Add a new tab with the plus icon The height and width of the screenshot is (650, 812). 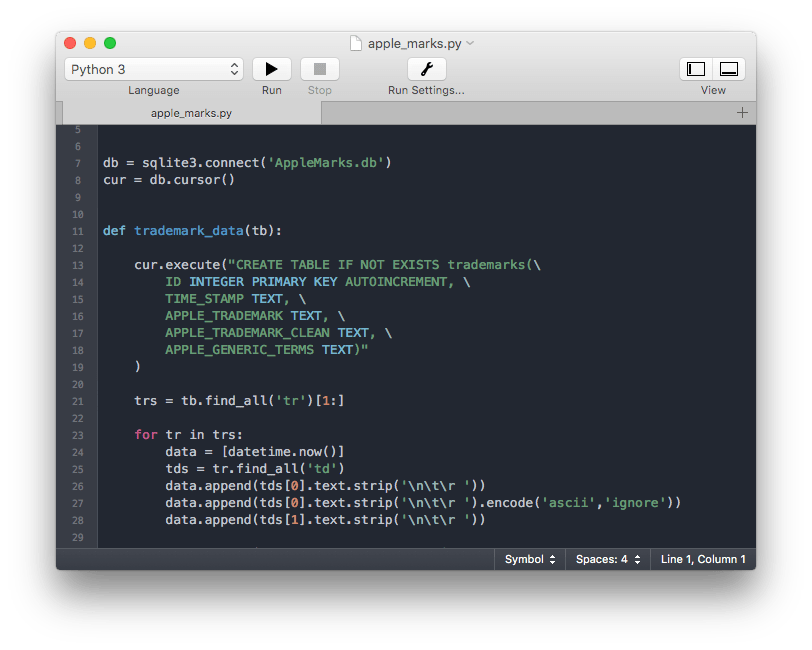tap(742, 113)
